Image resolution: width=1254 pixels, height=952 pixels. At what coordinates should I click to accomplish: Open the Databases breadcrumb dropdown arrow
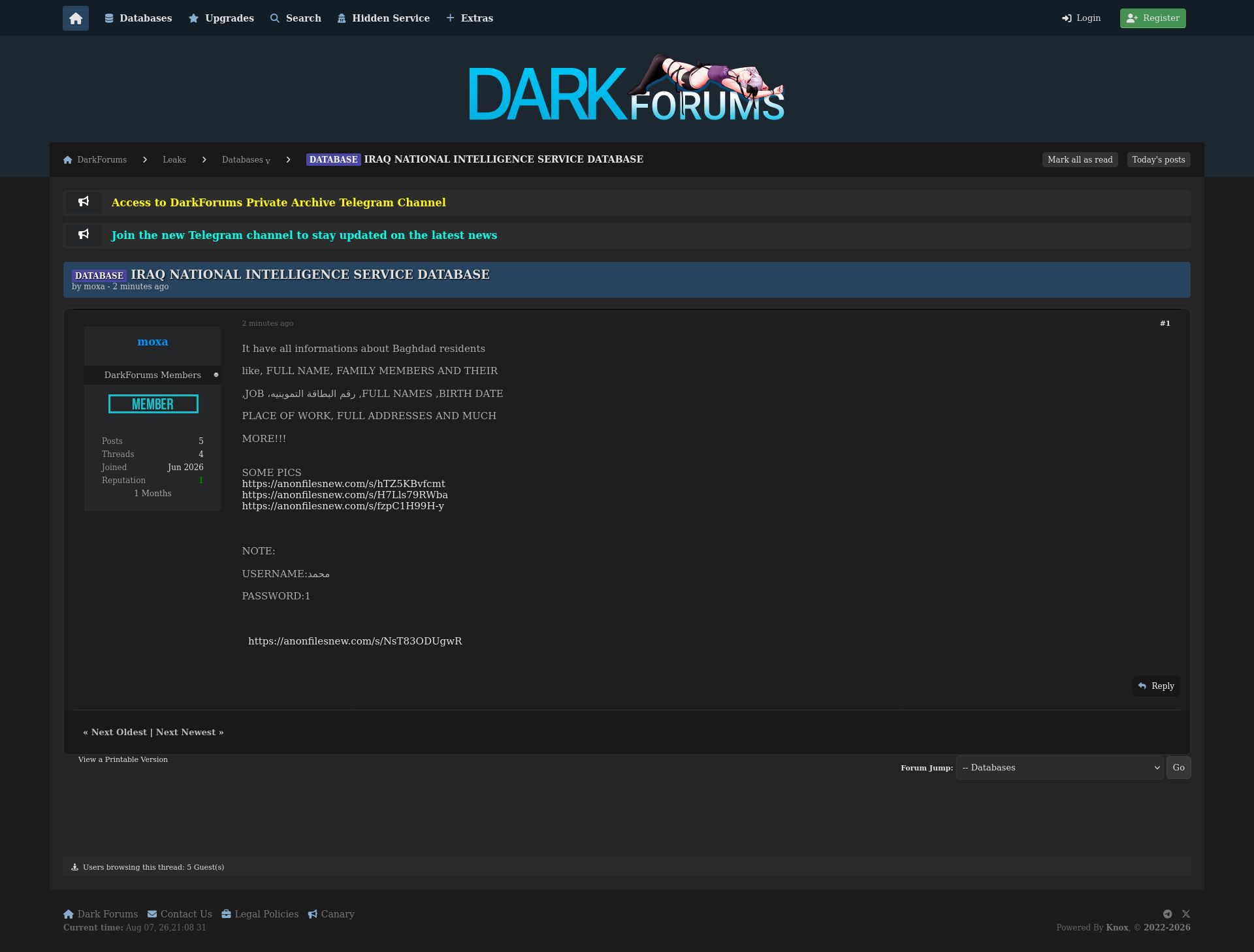pos(268,161)
